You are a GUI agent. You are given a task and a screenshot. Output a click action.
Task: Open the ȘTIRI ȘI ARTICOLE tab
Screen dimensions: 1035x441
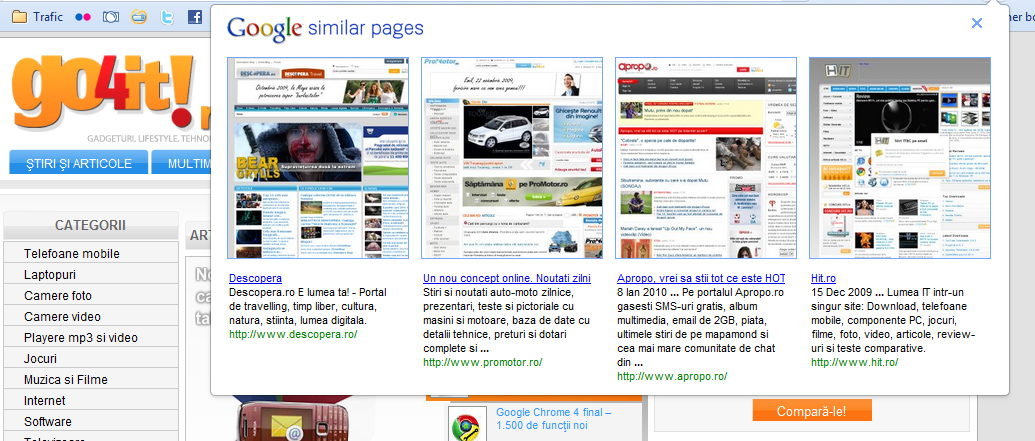(79, 164)
